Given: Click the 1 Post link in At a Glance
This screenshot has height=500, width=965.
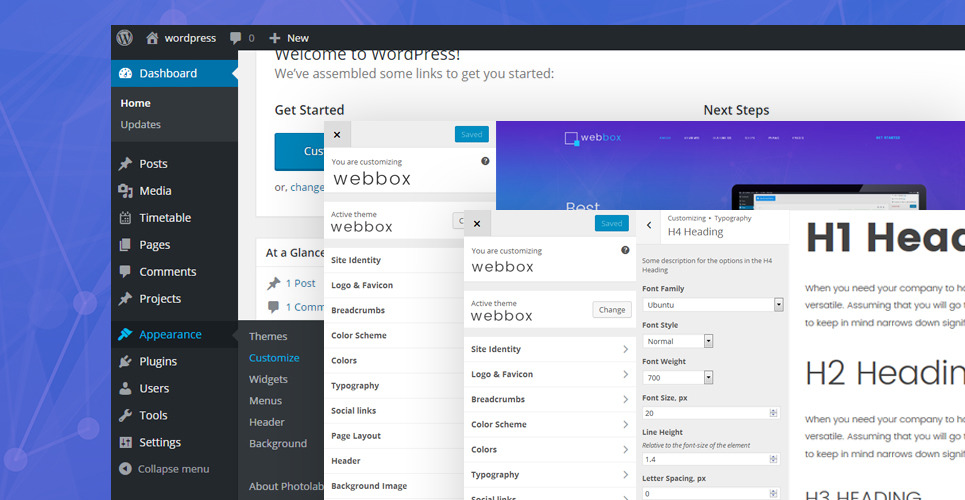Looking at the screenshot, I should click(300, 284).
